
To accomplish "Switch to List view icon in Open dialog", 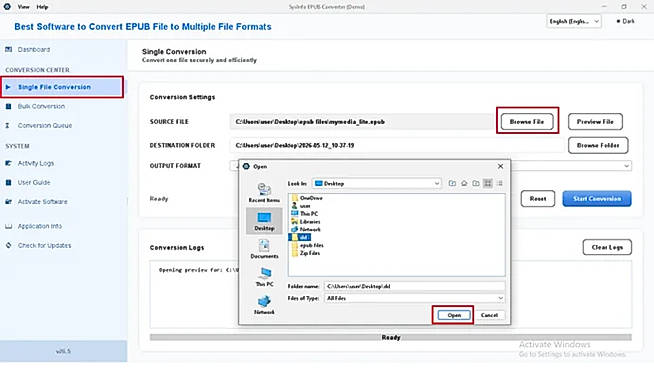I will [487, 183].
